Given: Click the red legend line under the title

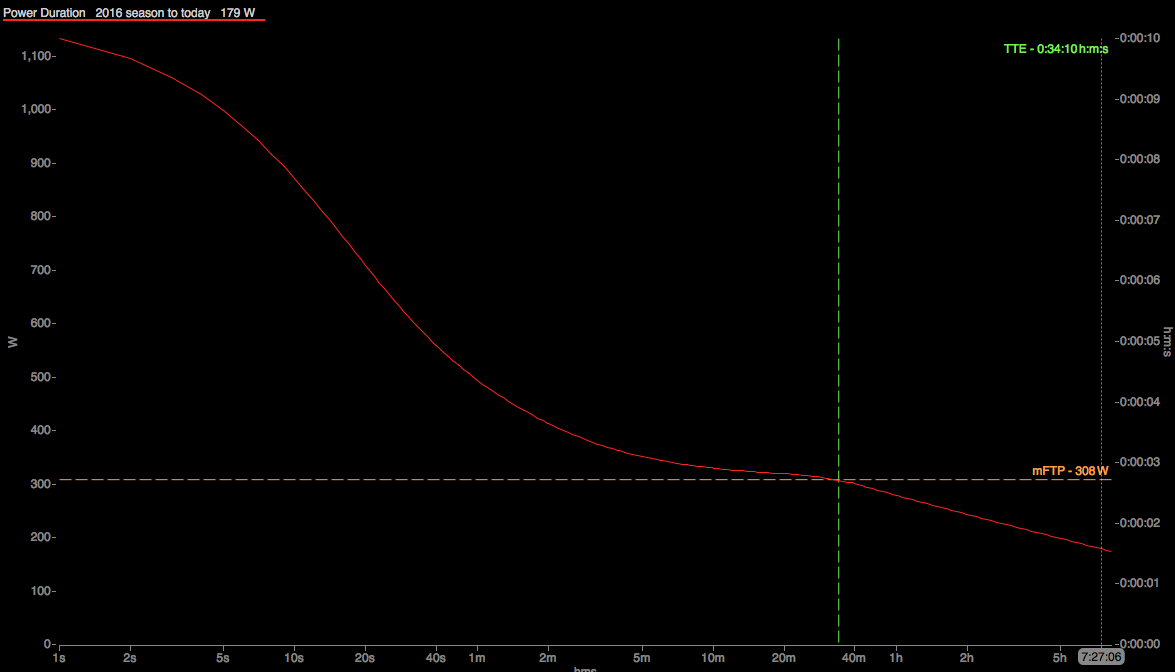Looking at the screenshot, I should click(133, 20).
